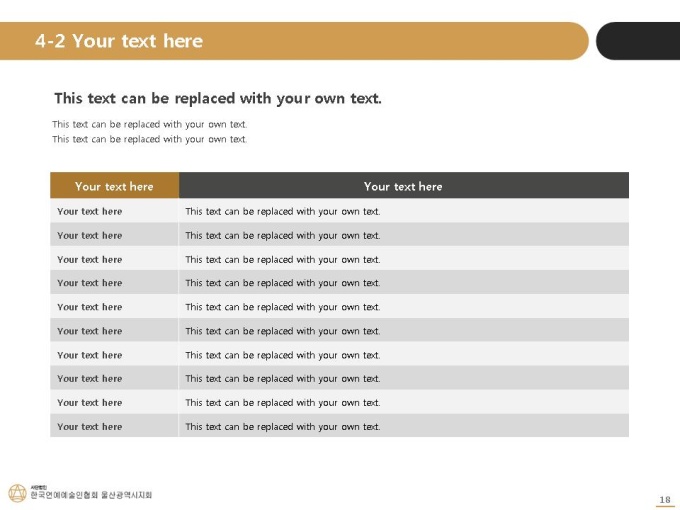Select the second subtitle line under headline
This screenshot has height=510, width=680.
coord(150,139)
